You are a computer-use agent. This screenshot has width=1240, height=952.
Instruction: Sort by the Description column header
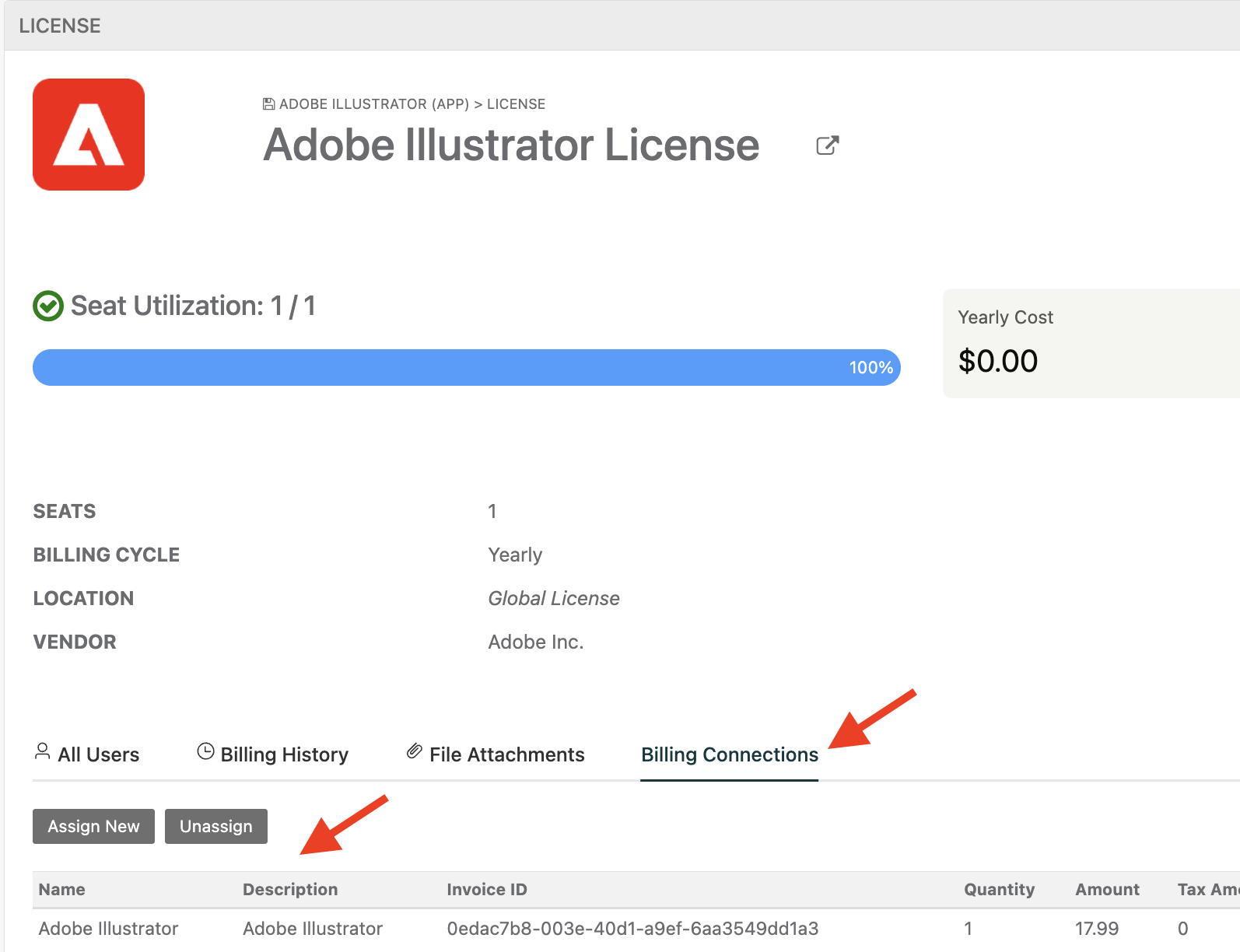click(290, 890)
